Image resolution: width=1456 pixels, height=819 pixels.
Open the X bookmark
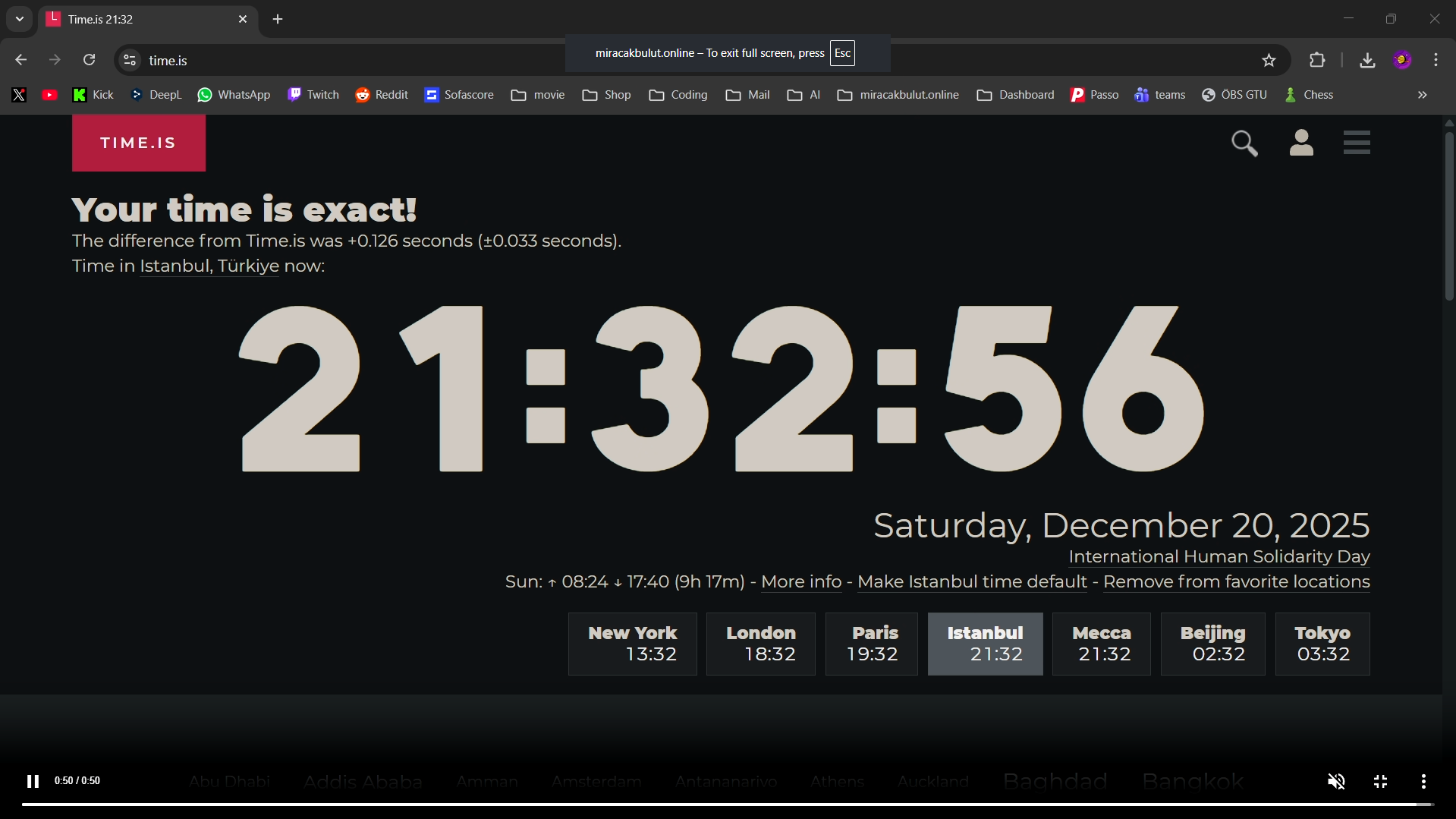coord(19,95)
